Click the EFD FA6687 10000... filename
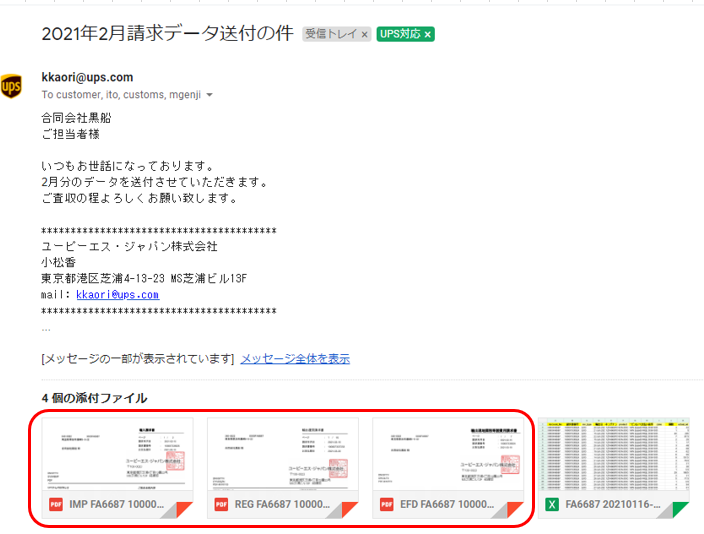Viewport: 704px width, 534px height. [447, 504]
